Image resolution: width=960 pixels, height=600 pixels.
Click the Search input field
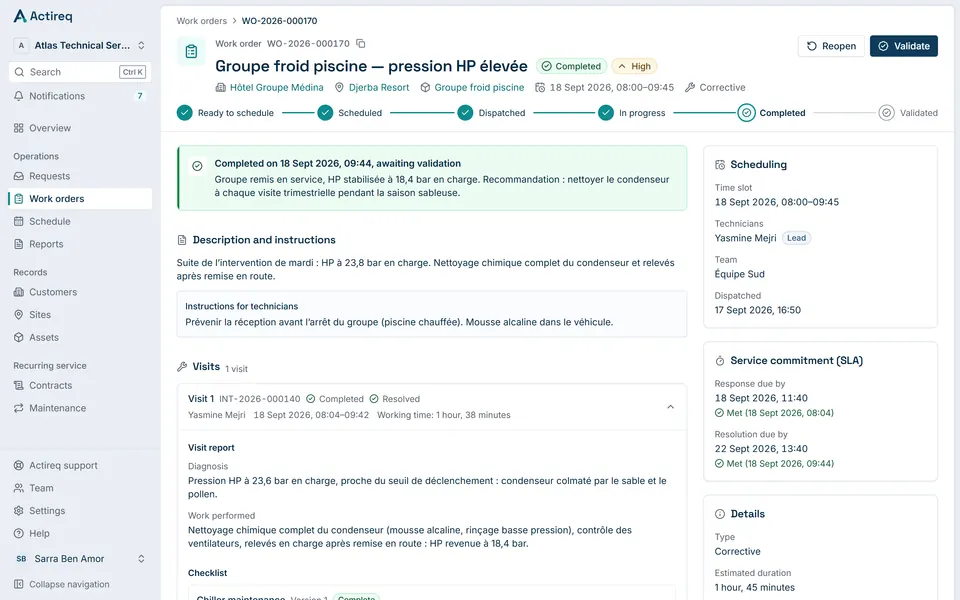point(80,72)
